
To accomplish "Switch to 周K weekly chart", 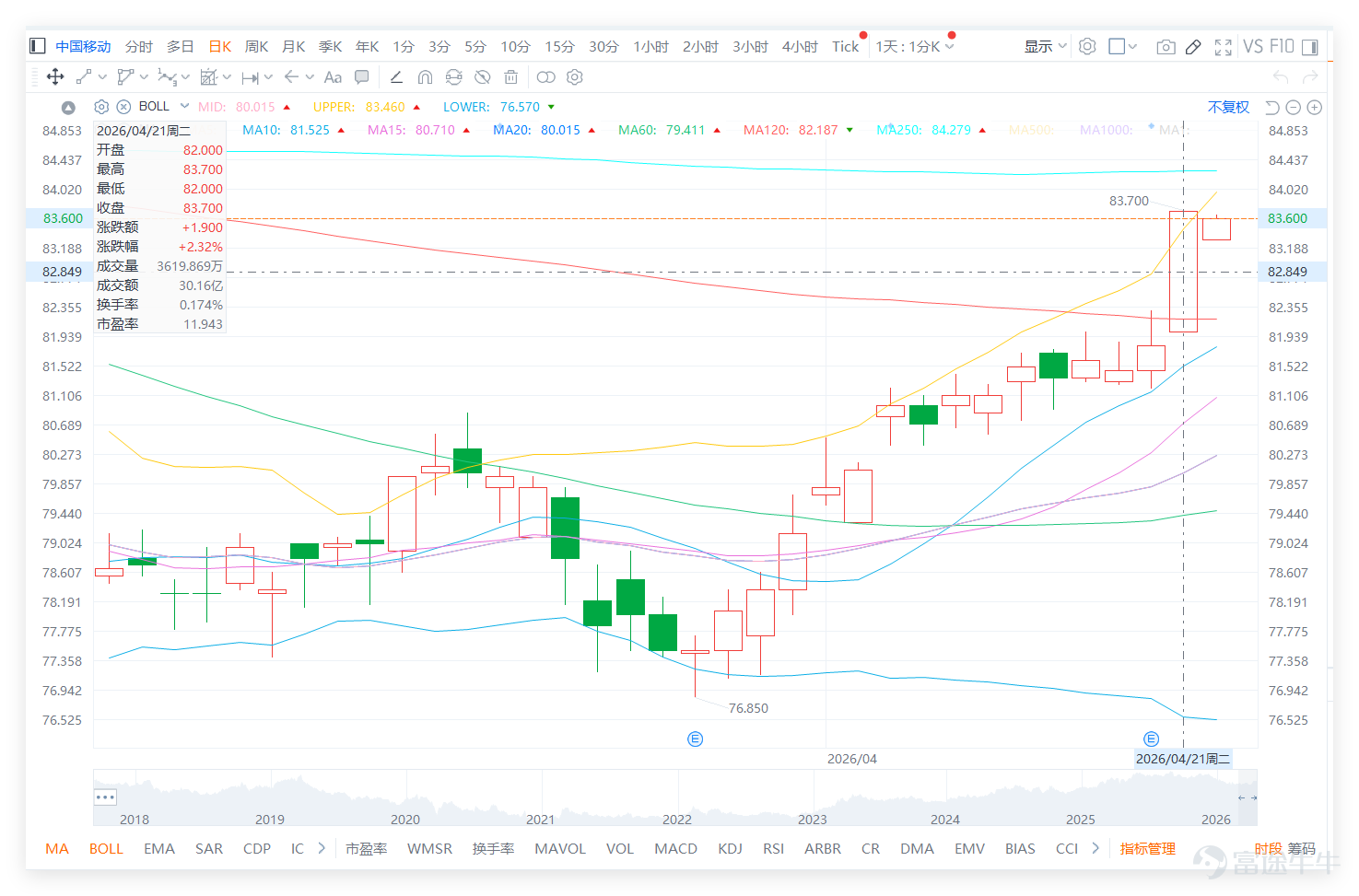I will pos(256,46).
